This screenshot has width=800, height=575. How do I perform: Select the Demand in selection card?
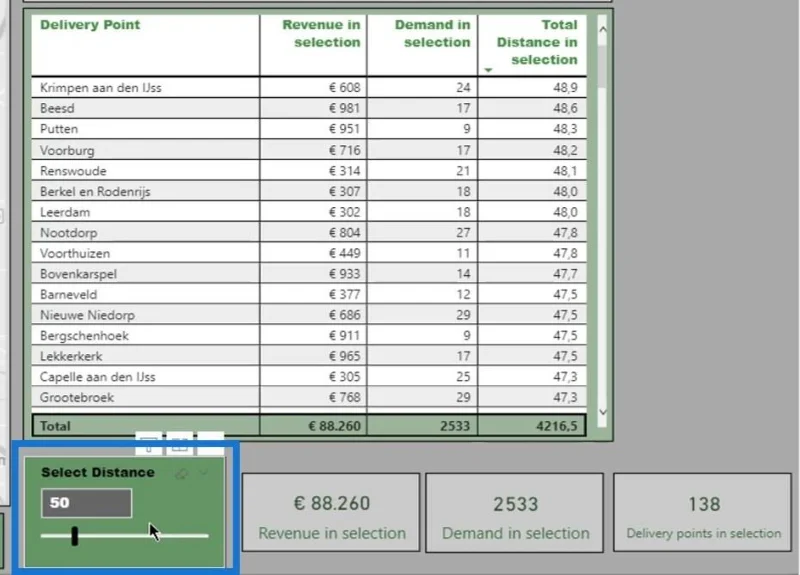[515, 513]
